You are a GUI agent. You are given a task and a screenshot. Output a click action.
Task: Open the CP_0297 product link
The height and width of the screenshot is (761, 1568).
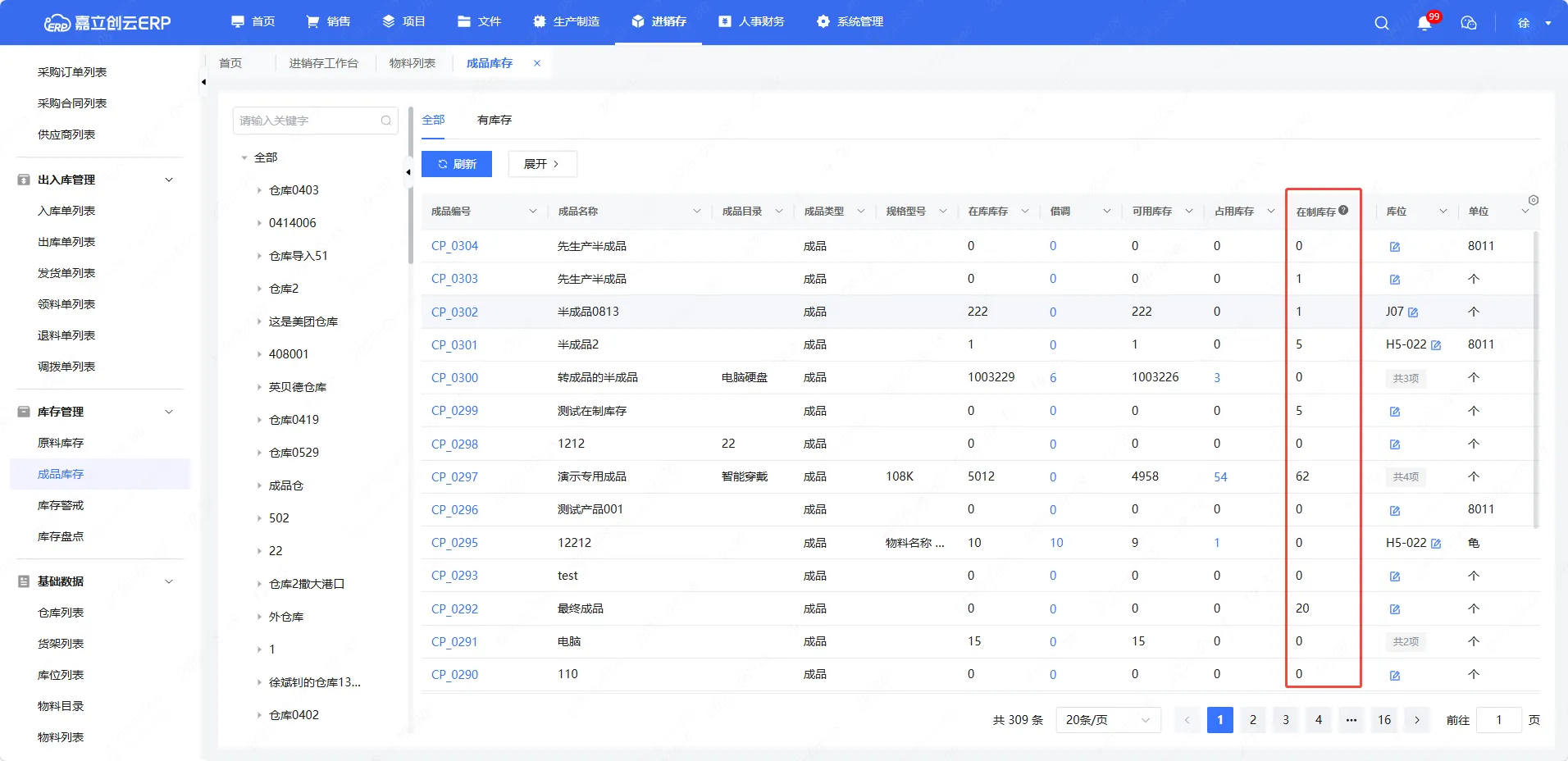[454, 476]
